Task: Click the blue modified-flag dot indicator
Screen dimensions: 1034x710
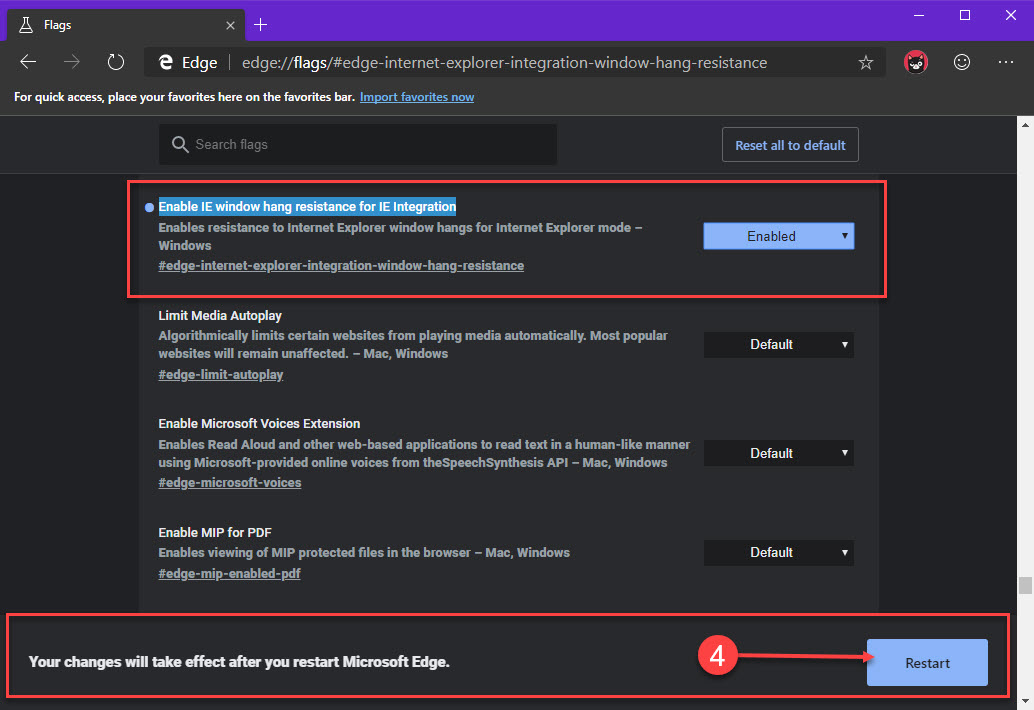Action: (149, 207)
